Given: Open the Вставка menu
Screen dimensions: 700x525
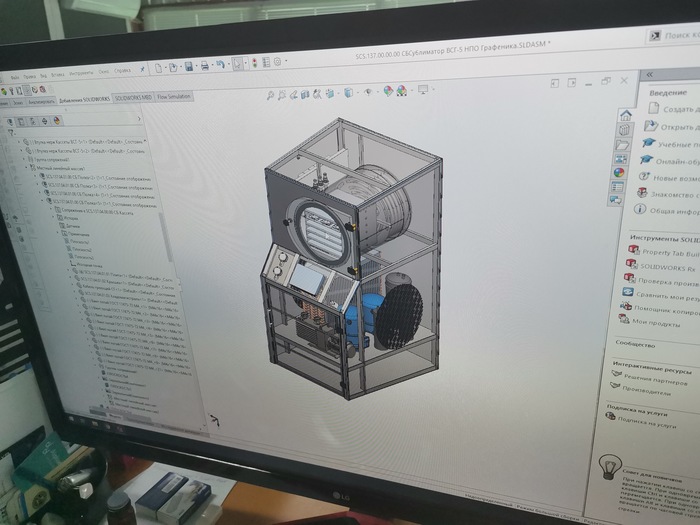Looking at the screenshot, I should pyautogui.click(x=58, y=75).
